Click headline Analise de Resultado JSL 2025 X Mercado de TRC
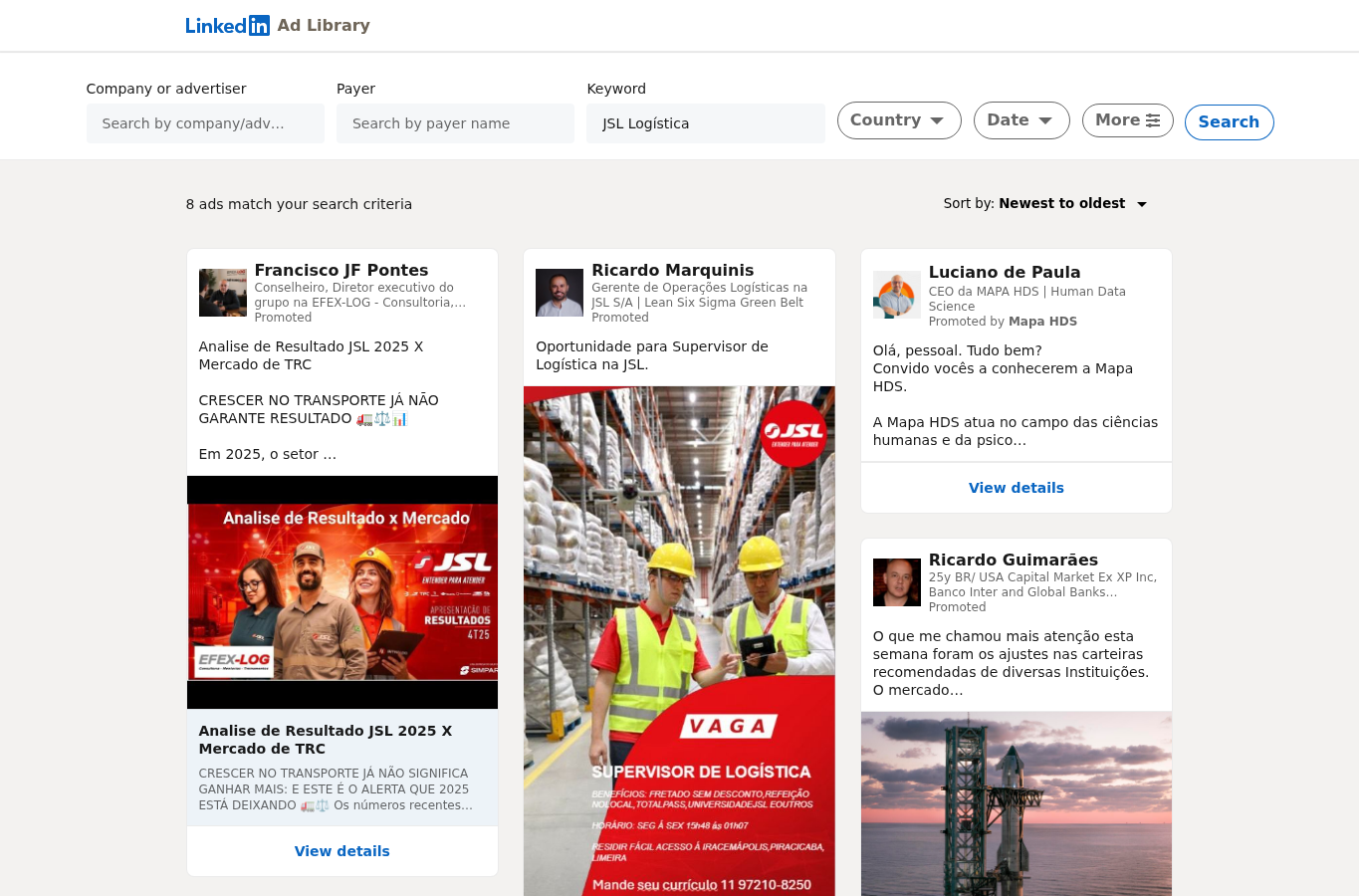The image size is (1359, 896). [326, 740]
